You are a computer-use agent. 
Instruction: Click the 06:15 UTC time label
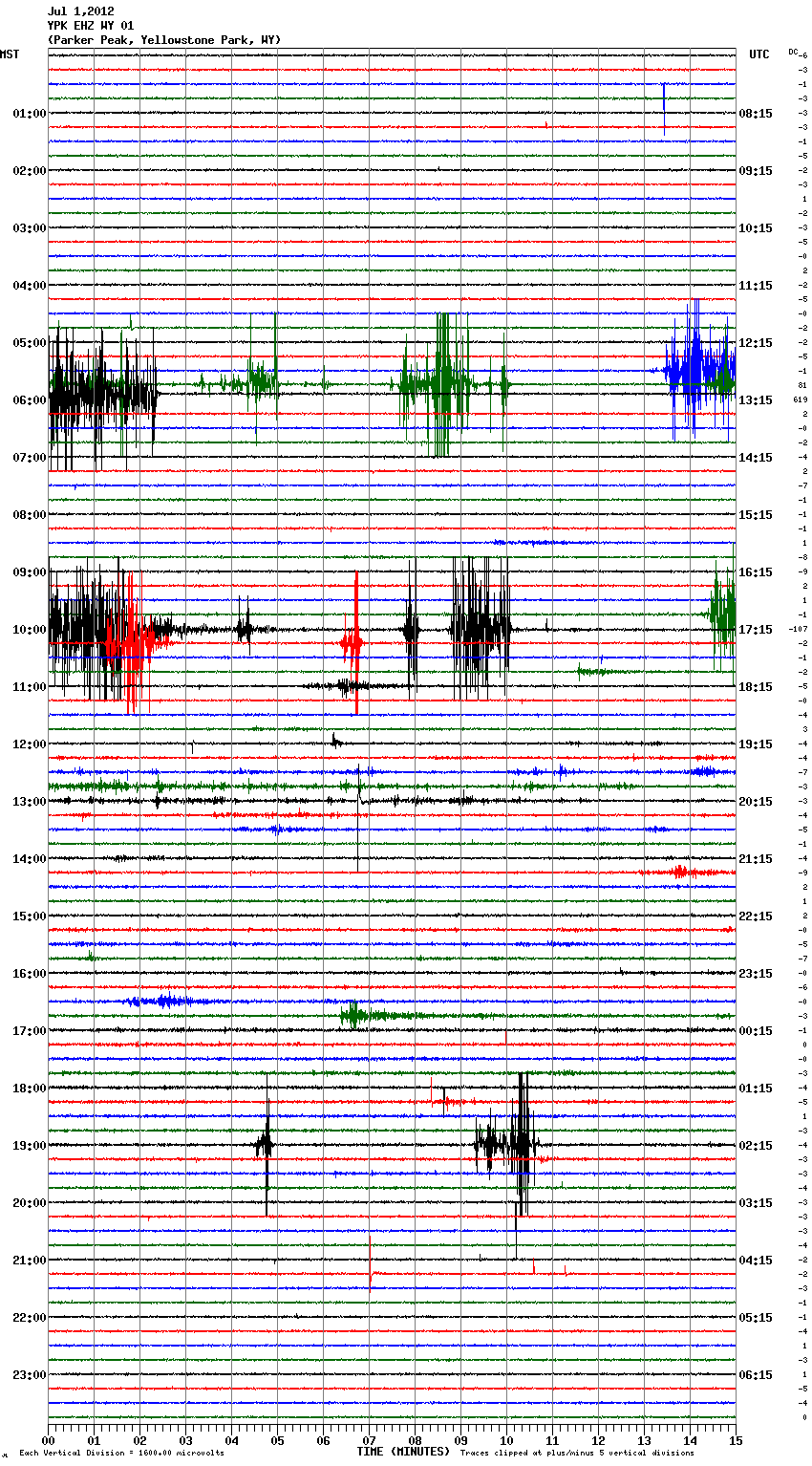(756, 1375)
